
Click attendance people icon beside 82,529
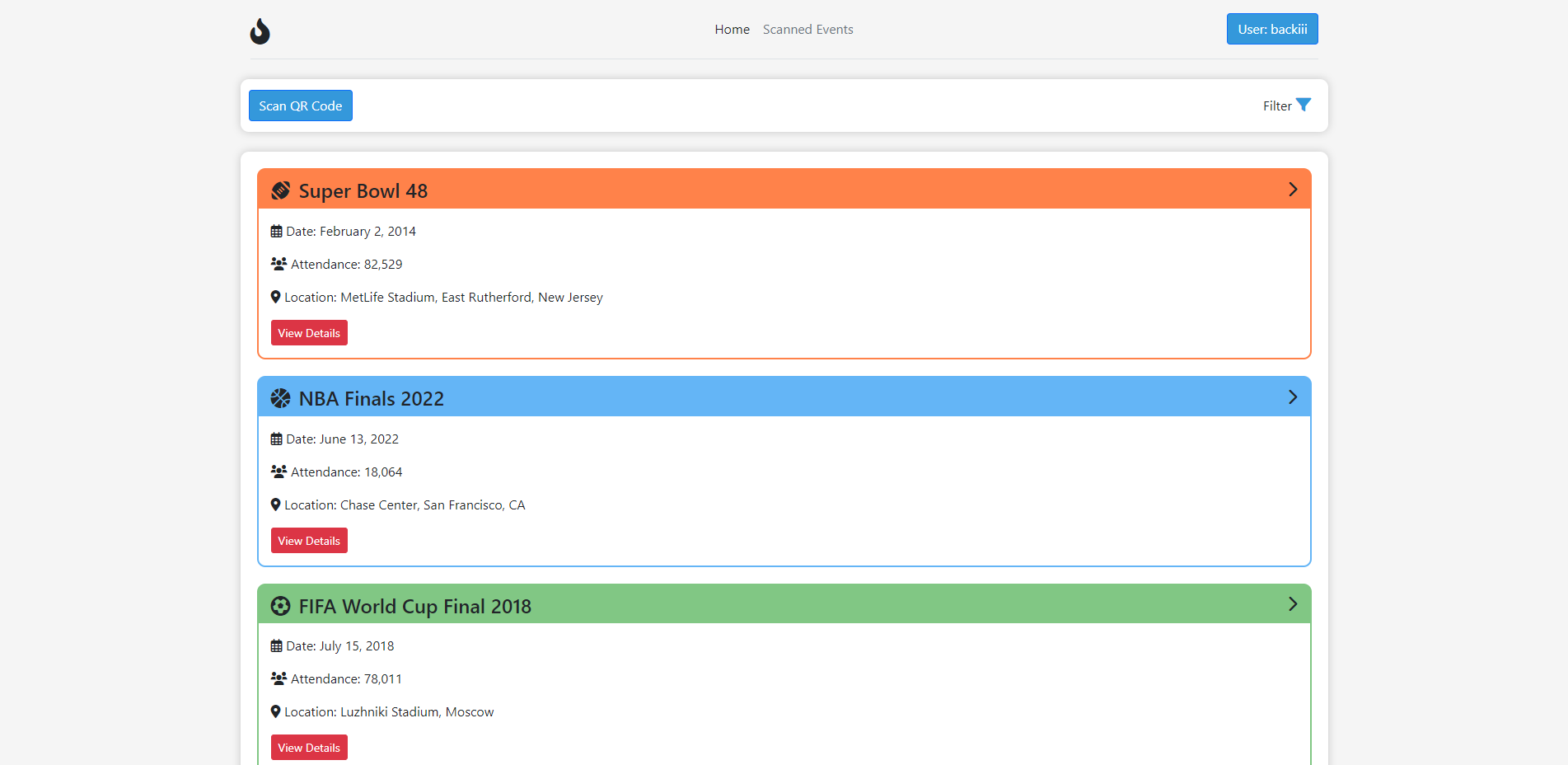pos(278,264)
